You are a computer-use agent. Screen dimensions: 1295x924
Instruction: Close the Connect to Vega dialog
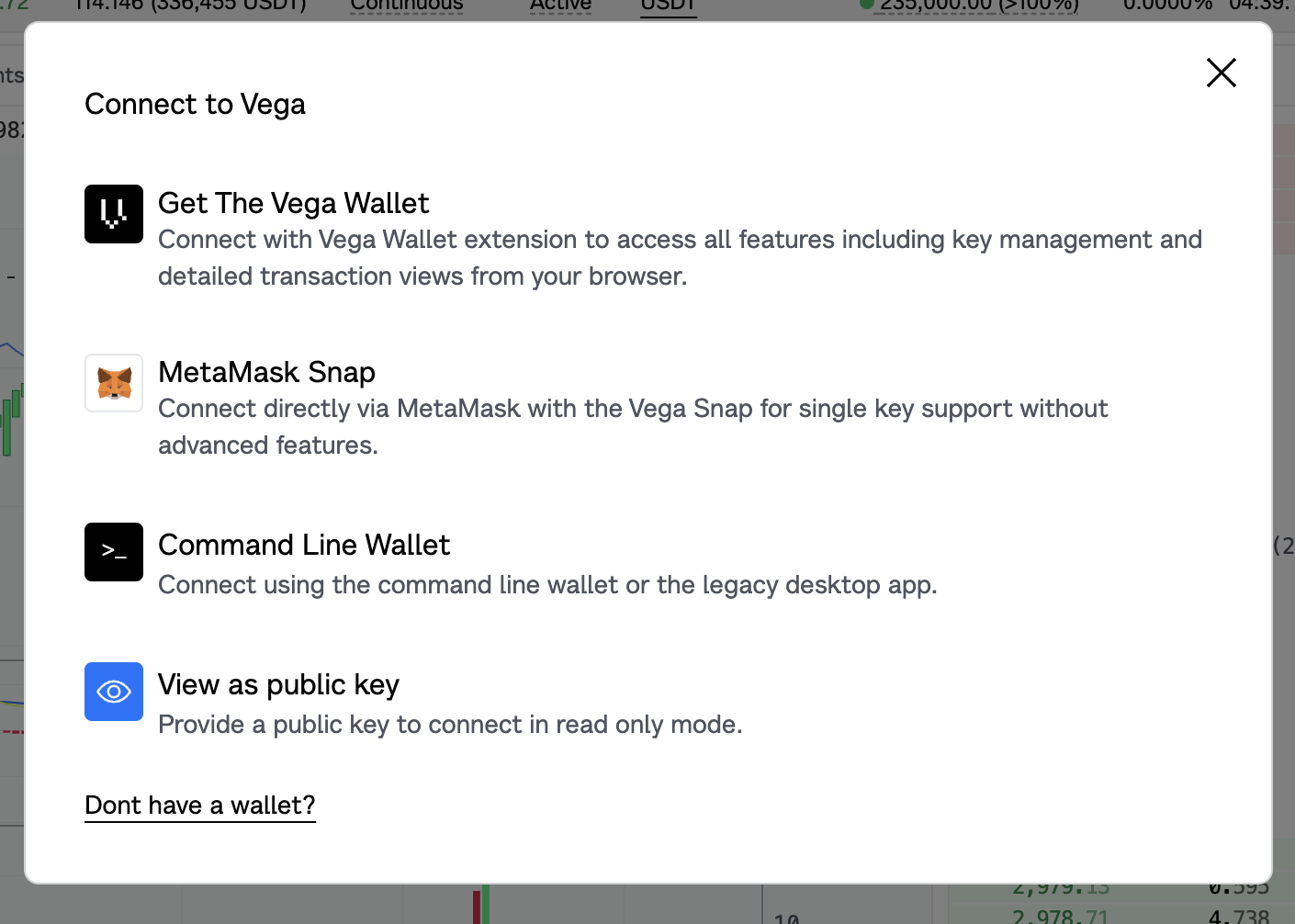point(1221,73)
